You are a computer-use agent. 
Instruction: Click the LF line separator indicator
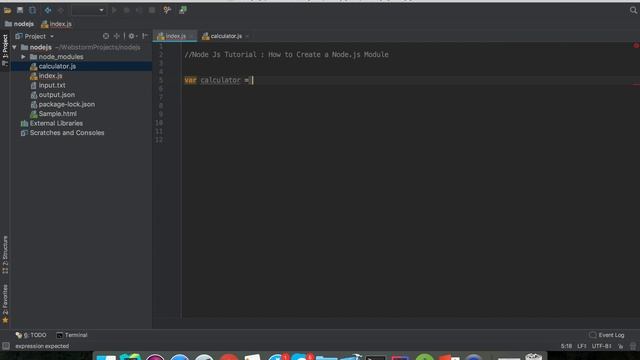(x=582, y=346)
